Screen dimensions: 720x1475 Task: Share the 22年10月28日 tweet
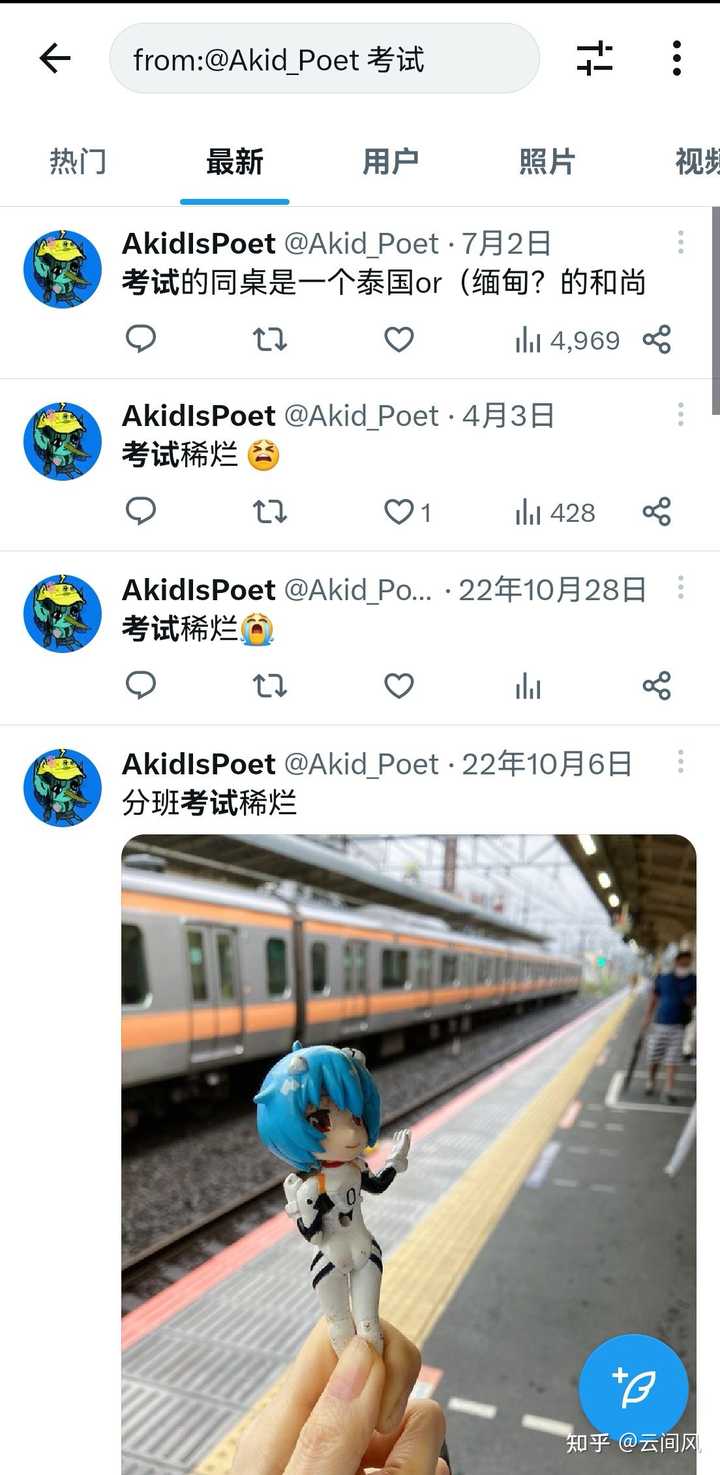click(657, 686)
